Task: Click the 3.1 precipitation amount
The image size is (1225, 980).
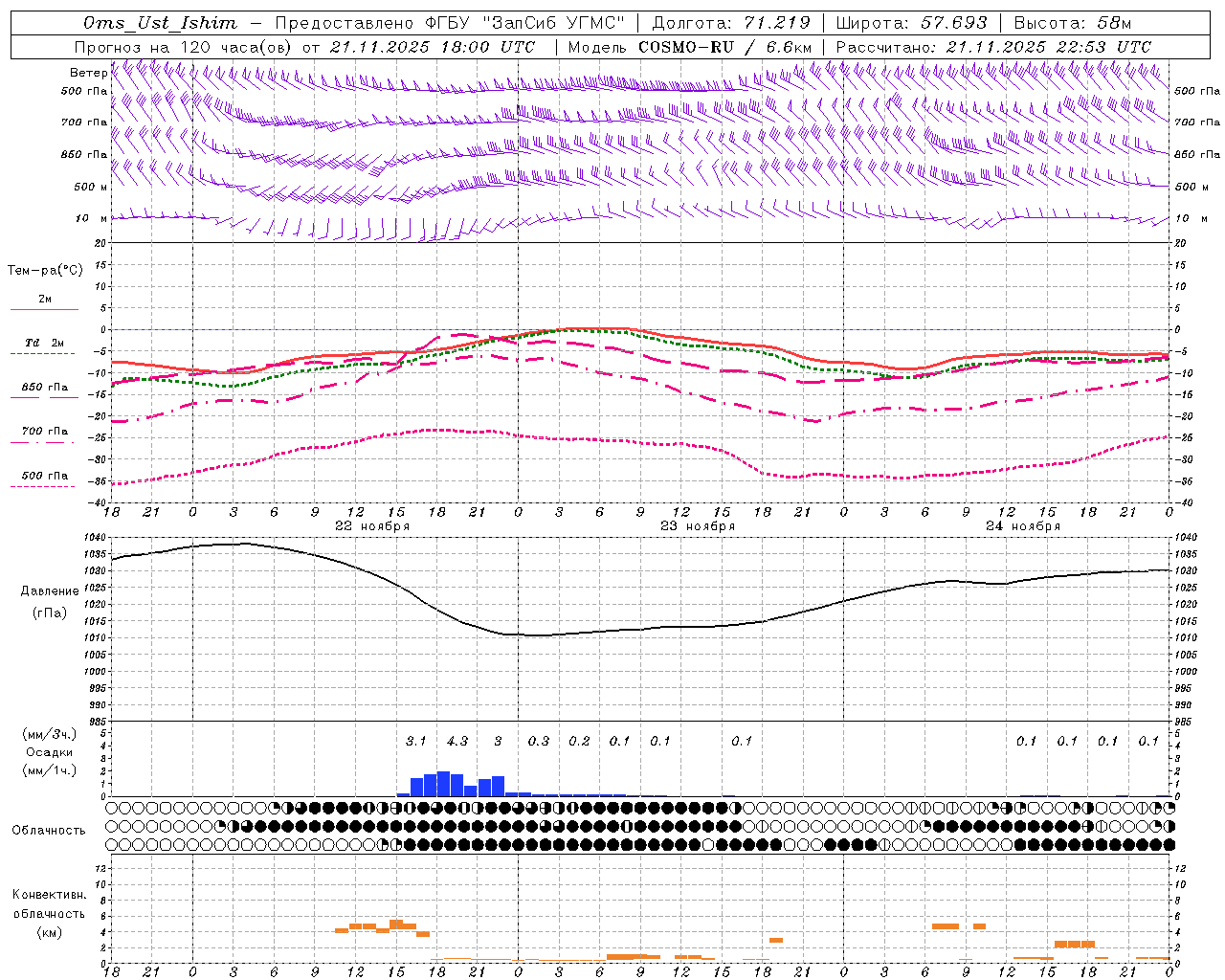Action: point(416,741)
